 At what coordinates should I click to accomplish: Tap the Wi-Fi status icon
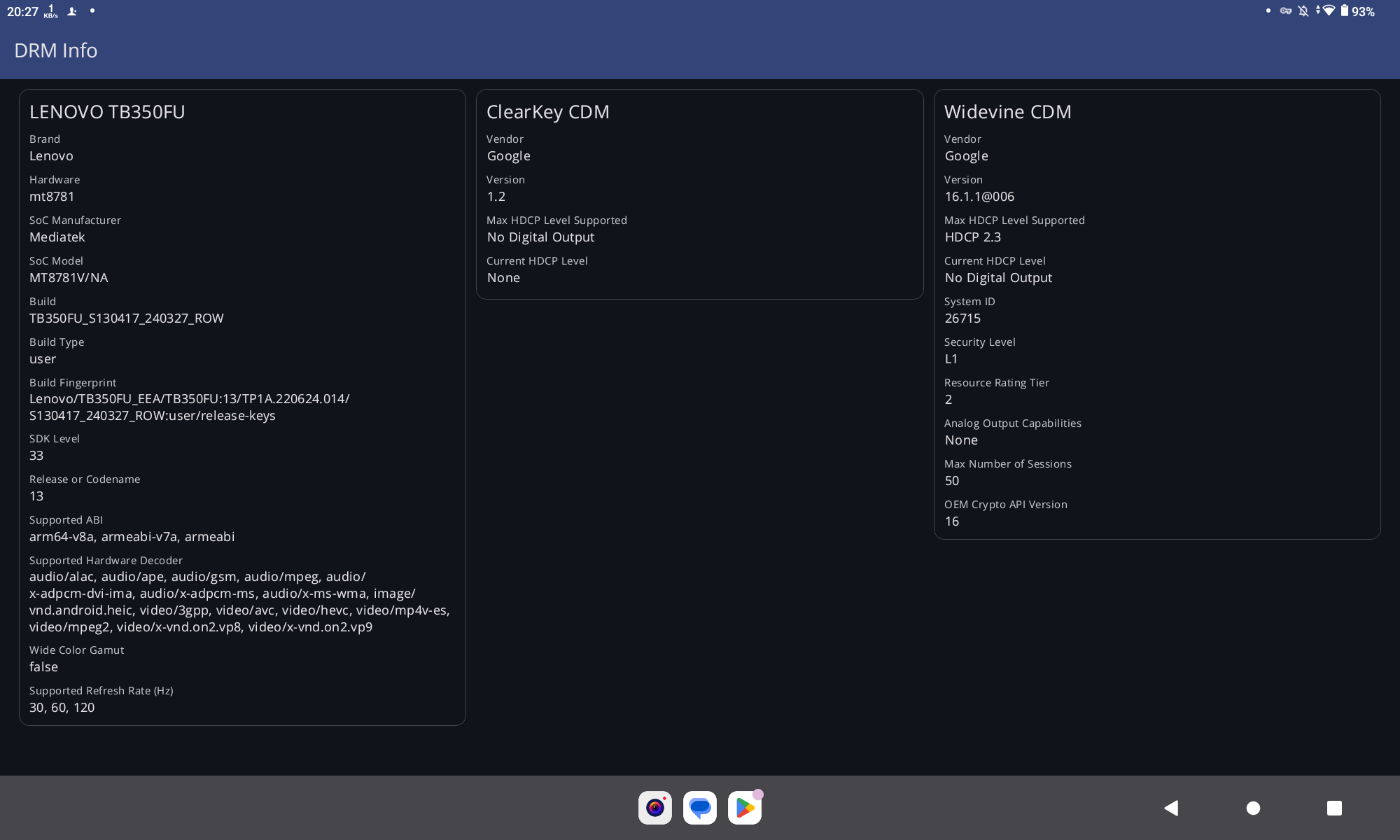point(1326,11)
